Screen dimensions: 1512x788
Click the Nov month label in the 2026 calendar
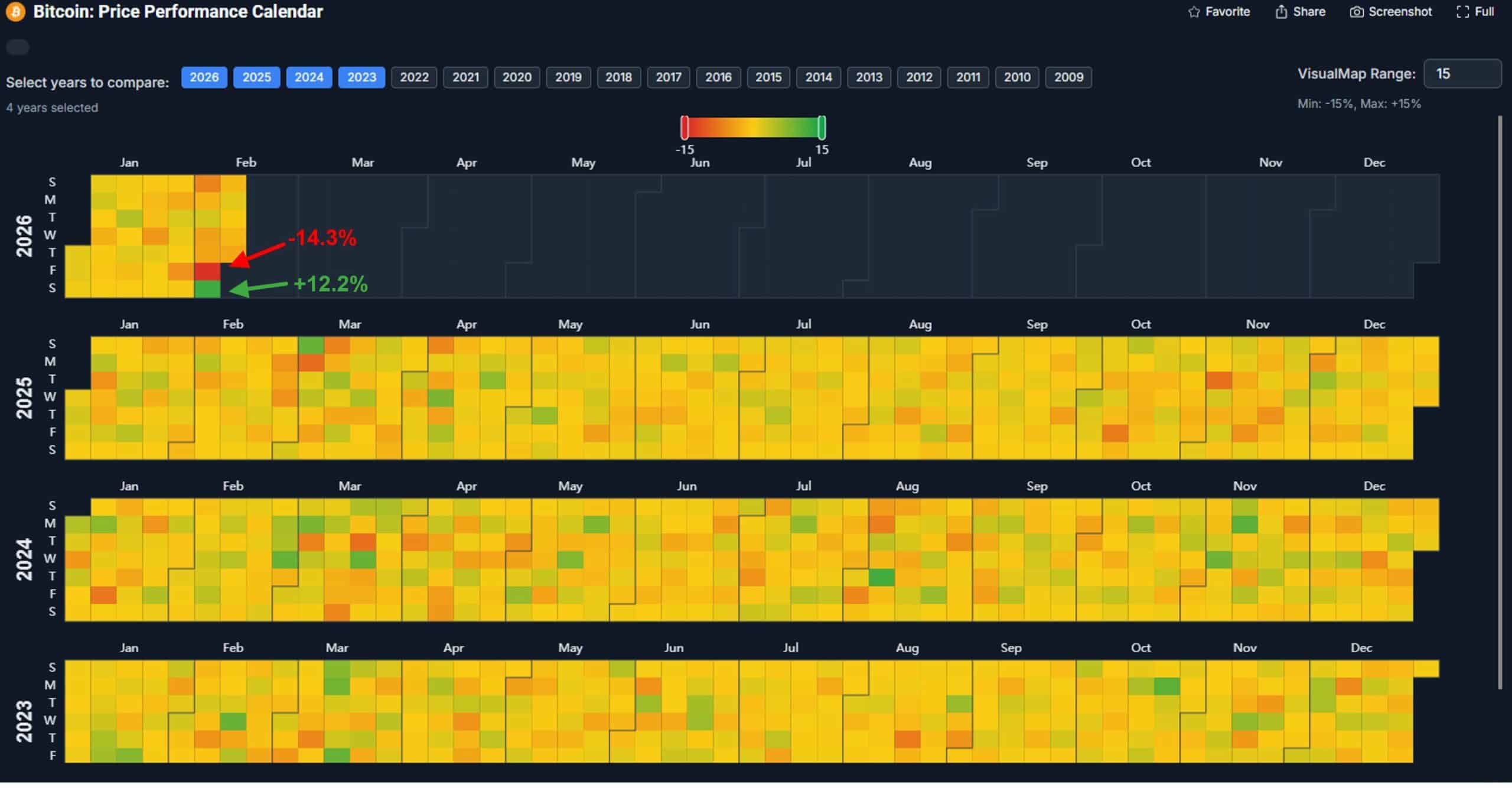(1270, 163)
